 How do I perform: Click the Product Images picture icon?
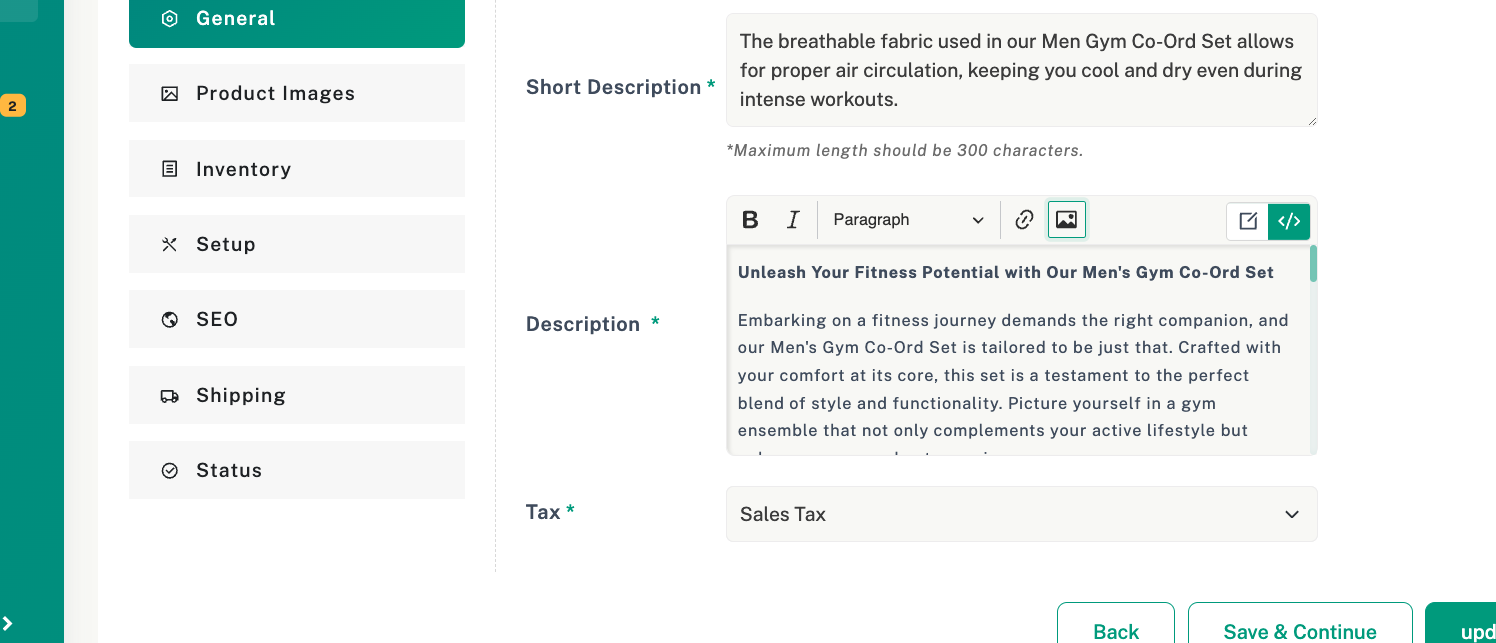(x=170, y=94)
